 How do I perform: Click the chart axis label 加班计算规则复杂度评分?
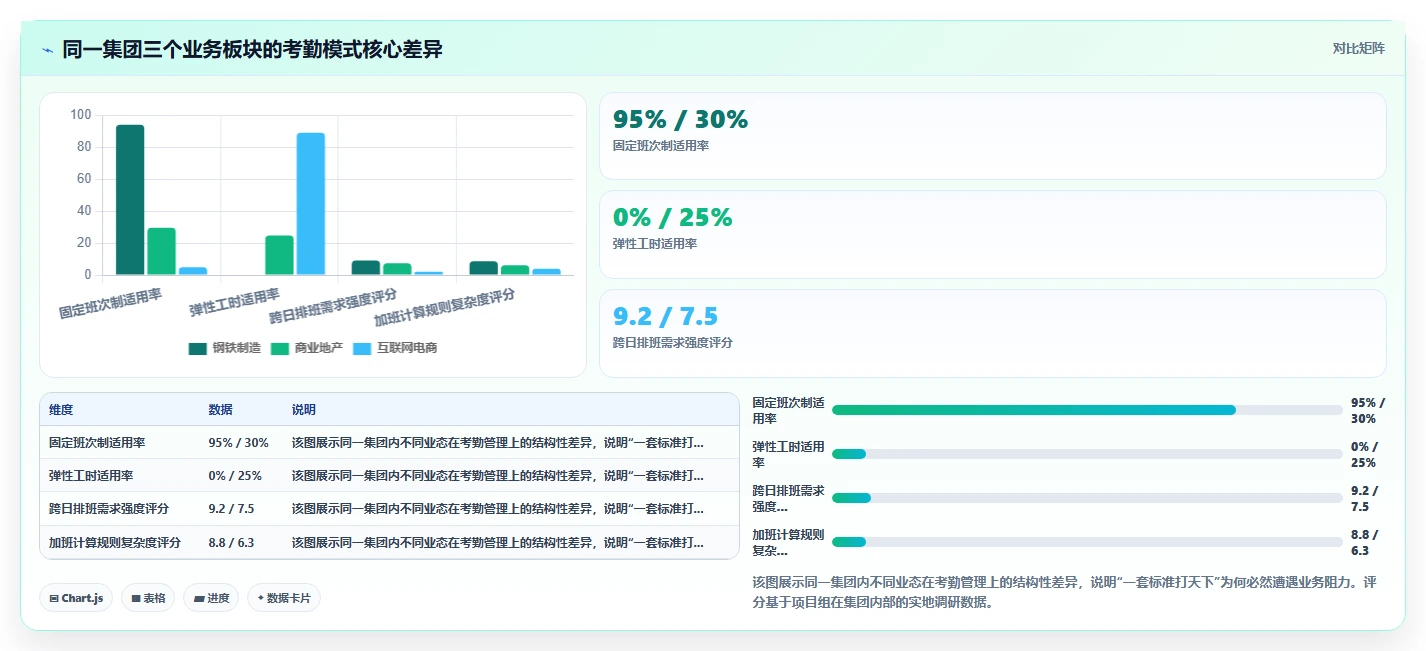[445, 308]
